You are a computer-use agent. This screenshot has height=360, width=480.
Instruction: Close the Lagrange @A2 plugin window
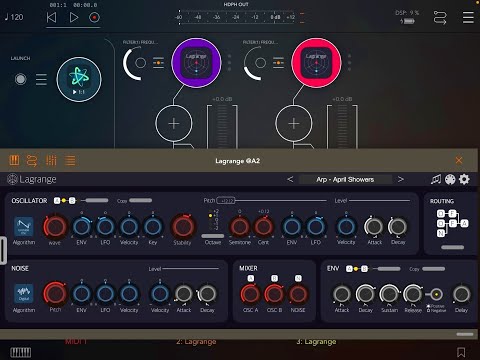pos(459,160)
